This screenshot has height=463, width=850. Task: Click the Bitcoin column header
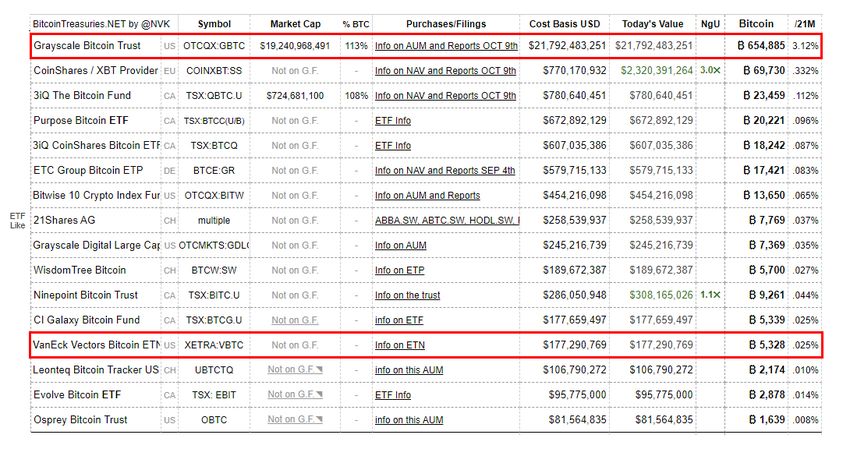(756, 24)
